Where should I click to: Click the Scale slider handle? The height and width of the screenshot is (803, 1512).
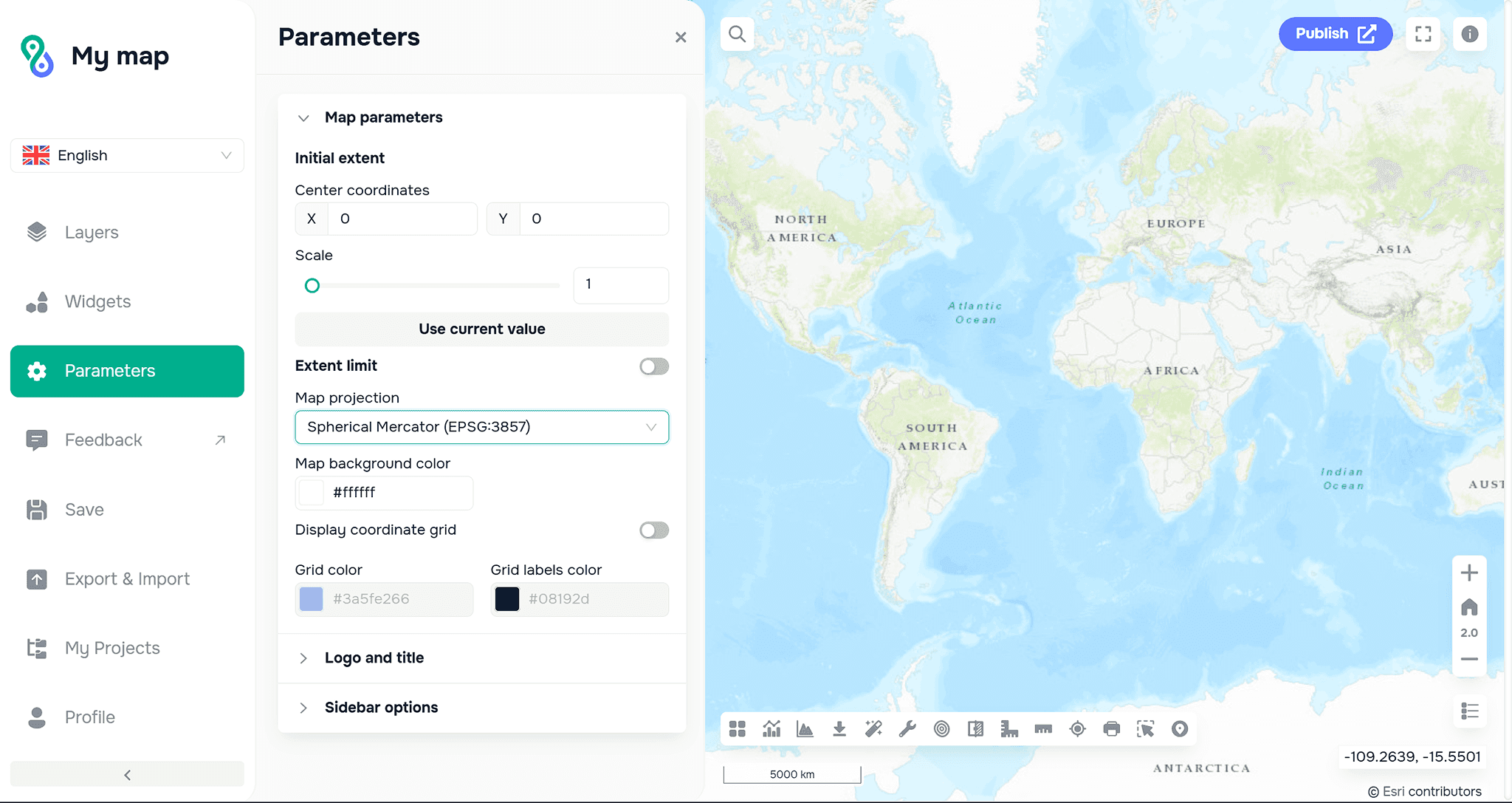point(312,286)
